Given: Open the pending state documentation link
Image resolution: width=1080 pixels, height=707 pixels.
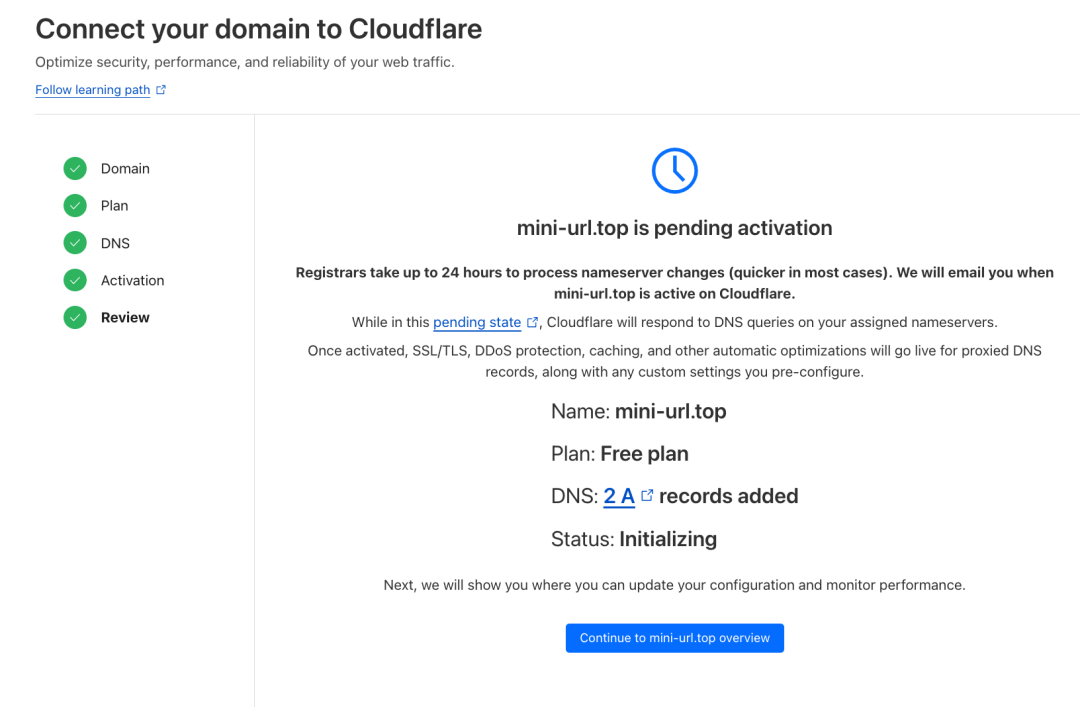Looking at the screenshot, I should [x=477, y=322].
